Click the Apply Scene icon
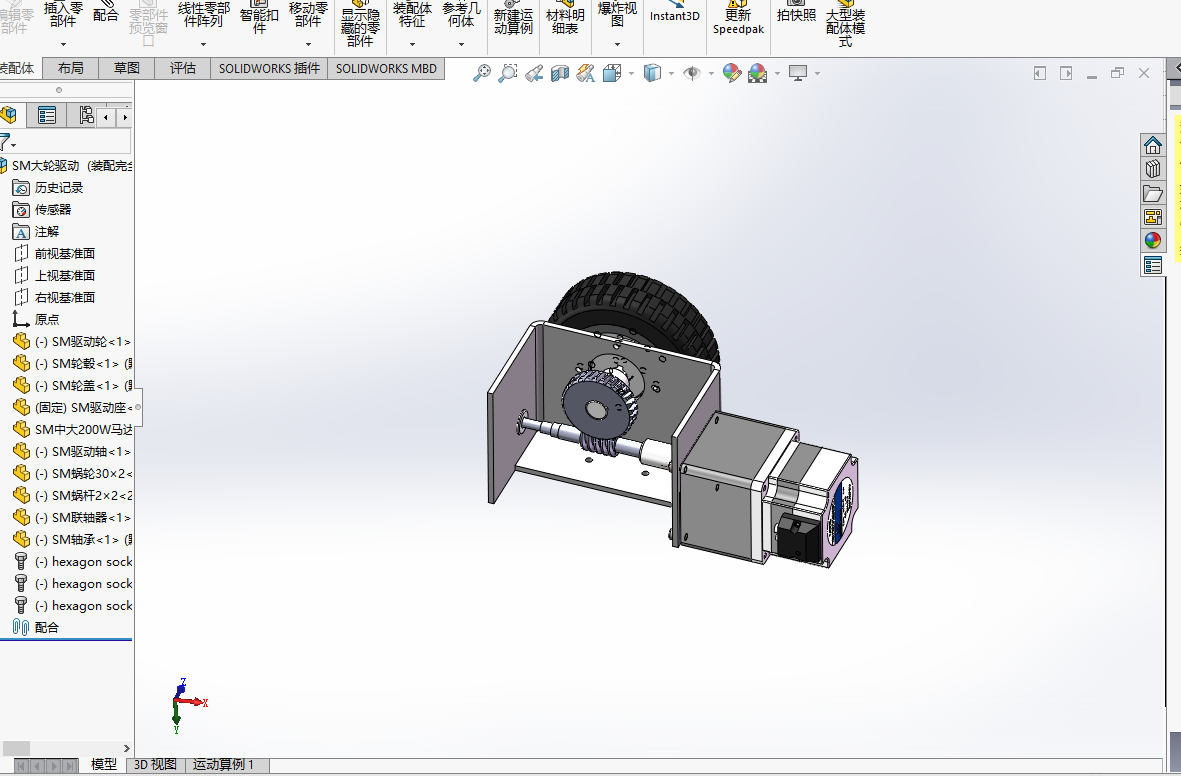The height and width of the screenshot is (776, 1181). click(757, 73)
